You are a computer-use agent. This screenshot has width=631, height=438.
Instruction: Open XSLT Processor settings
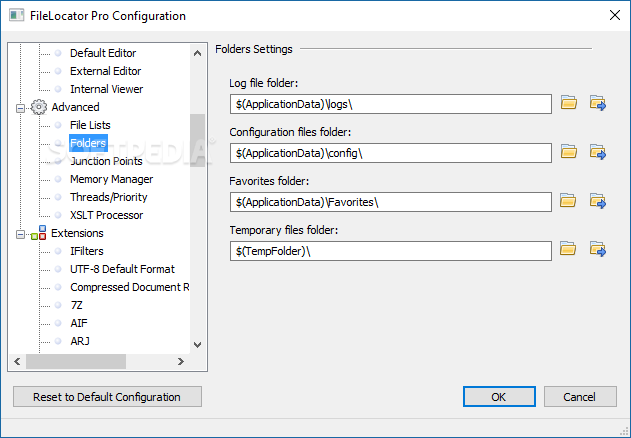click(106, 215)
